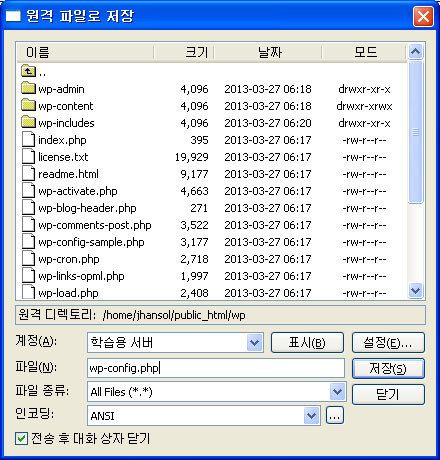Toggle '전송 후 대화 상자 닫기' checkbox
Image resolution: width=440 pixels, height=460 pixels.
21,438
